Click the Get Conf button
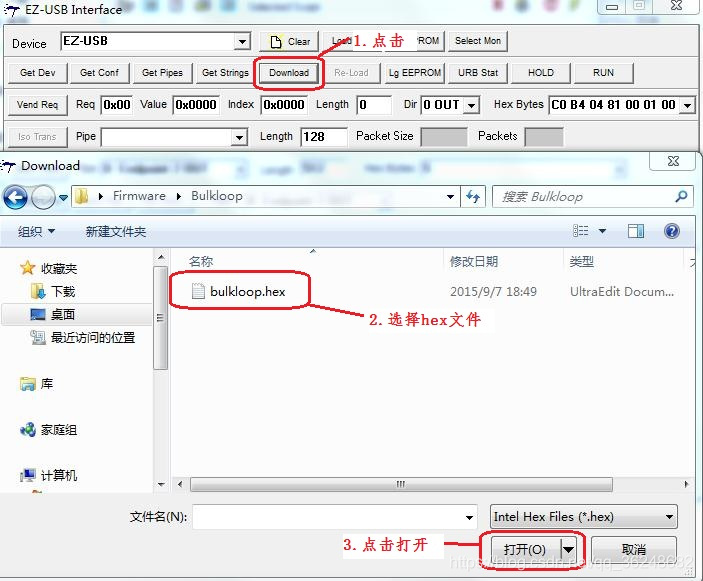This screenshot has height=581, width=703. tap(99, 73)
